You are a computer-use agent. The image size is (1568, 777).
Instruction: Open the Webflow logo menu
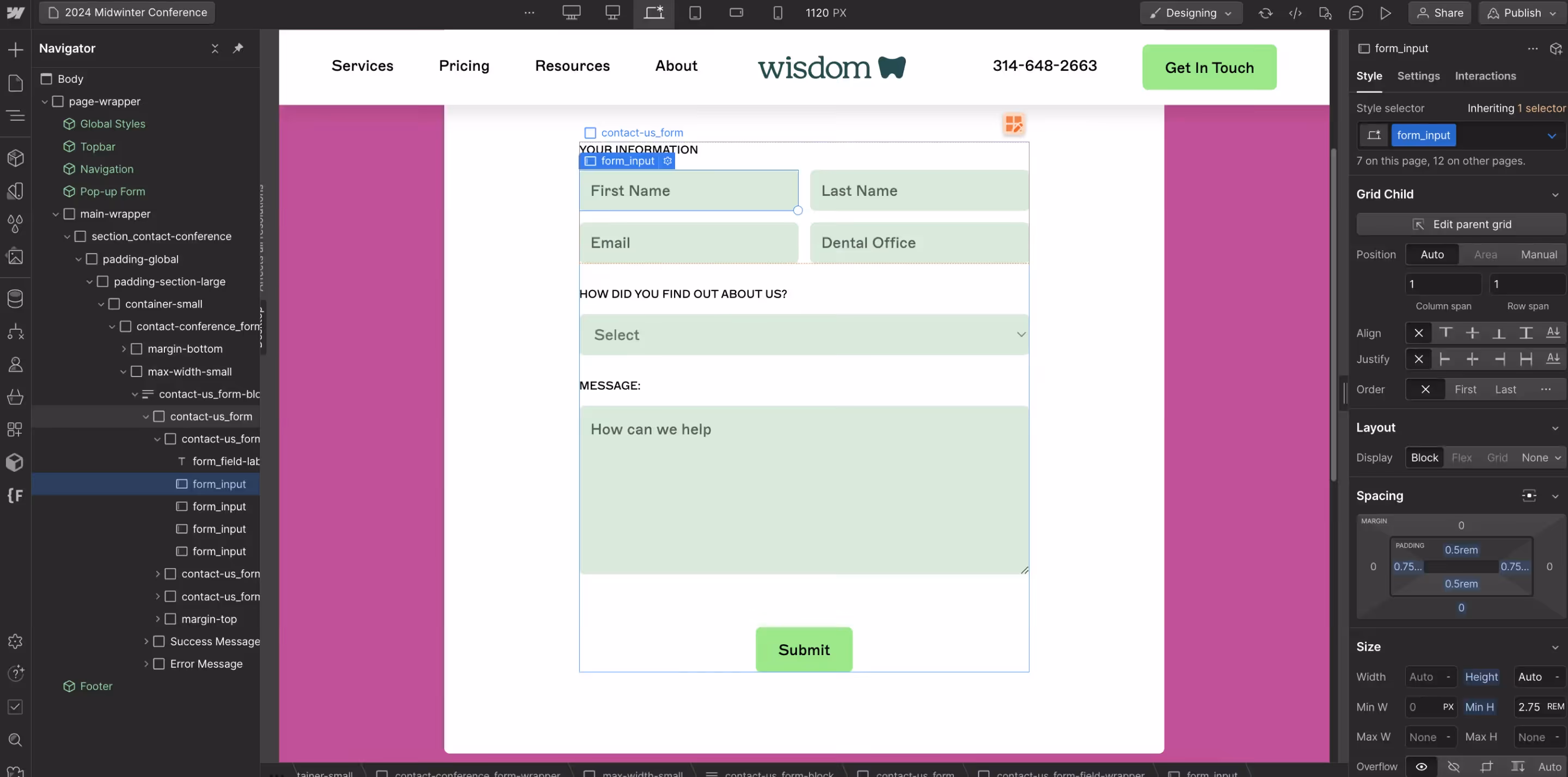click(x=15, y=13)
